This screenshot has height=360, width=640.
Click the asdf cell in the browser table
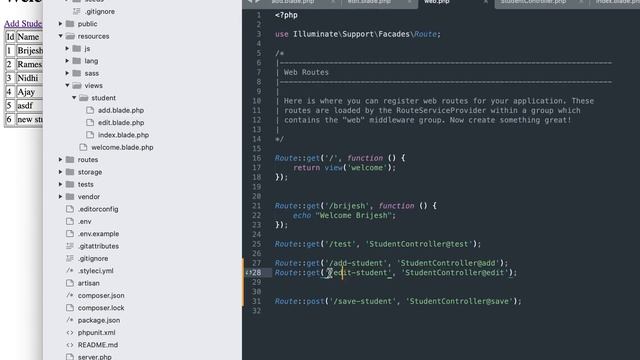[x=29, y=105]
